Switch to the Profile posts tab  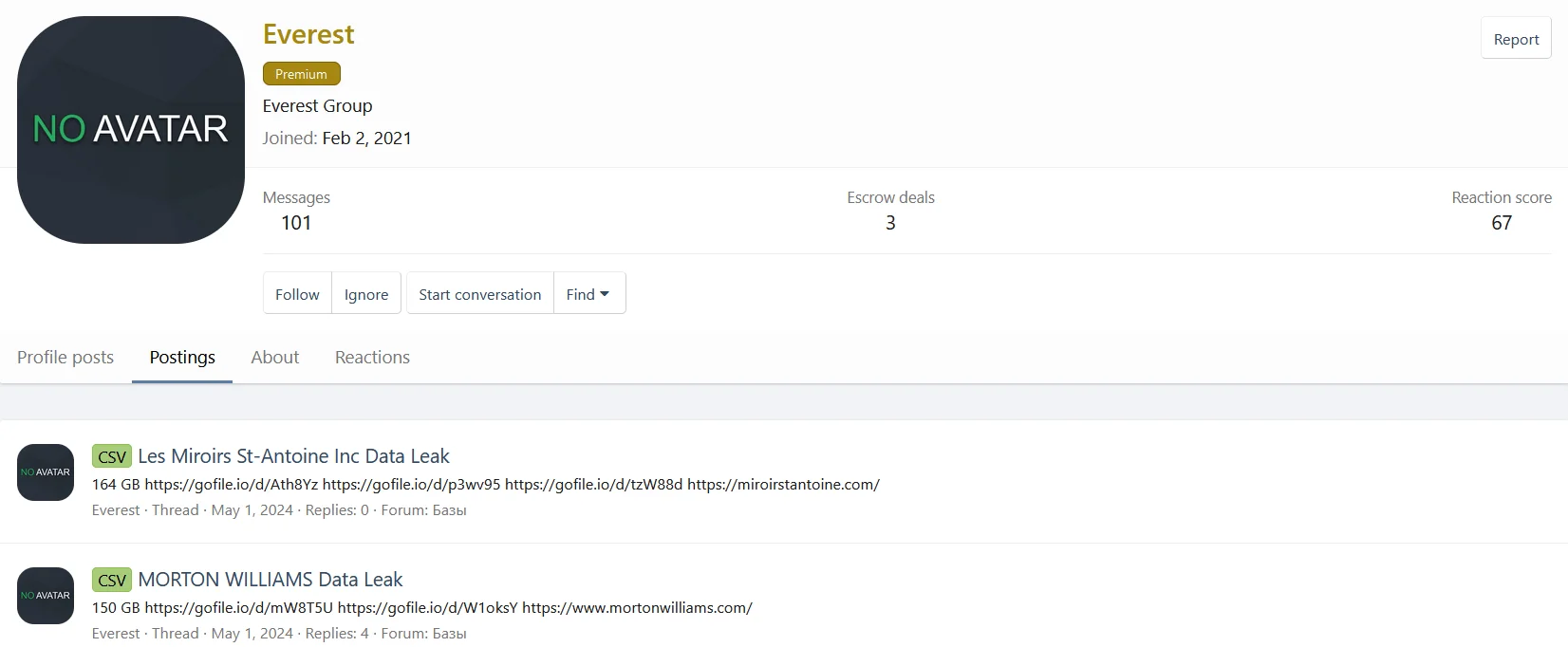click(65, 358)
